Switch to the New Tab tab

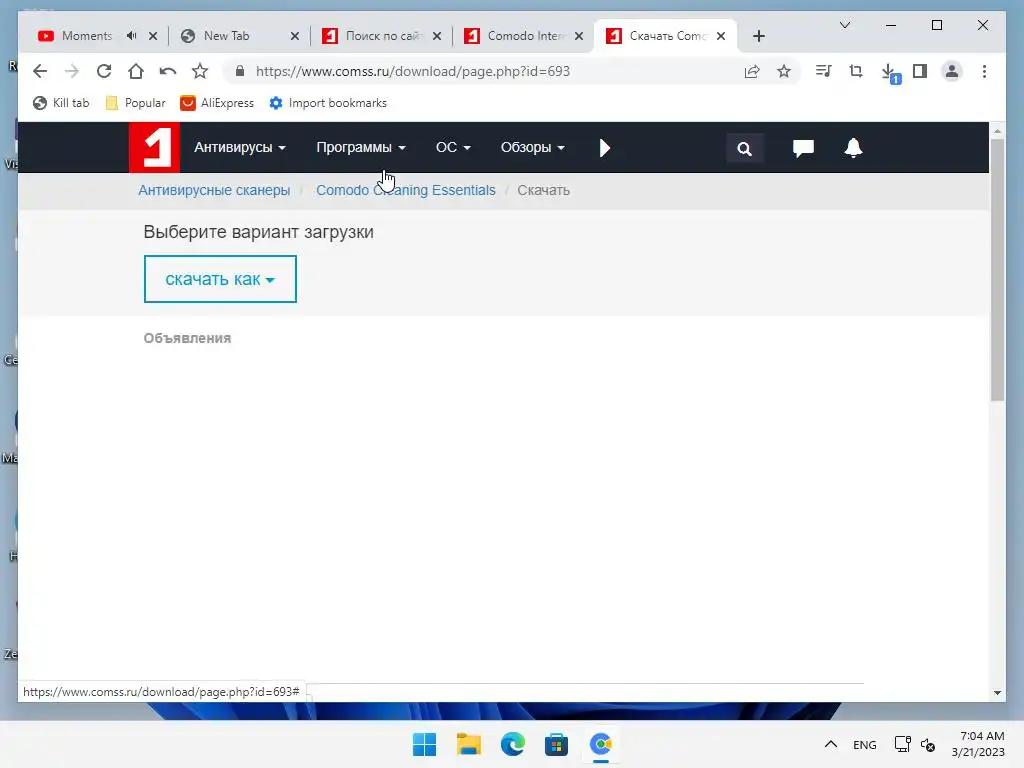click(x=229, y=36)
